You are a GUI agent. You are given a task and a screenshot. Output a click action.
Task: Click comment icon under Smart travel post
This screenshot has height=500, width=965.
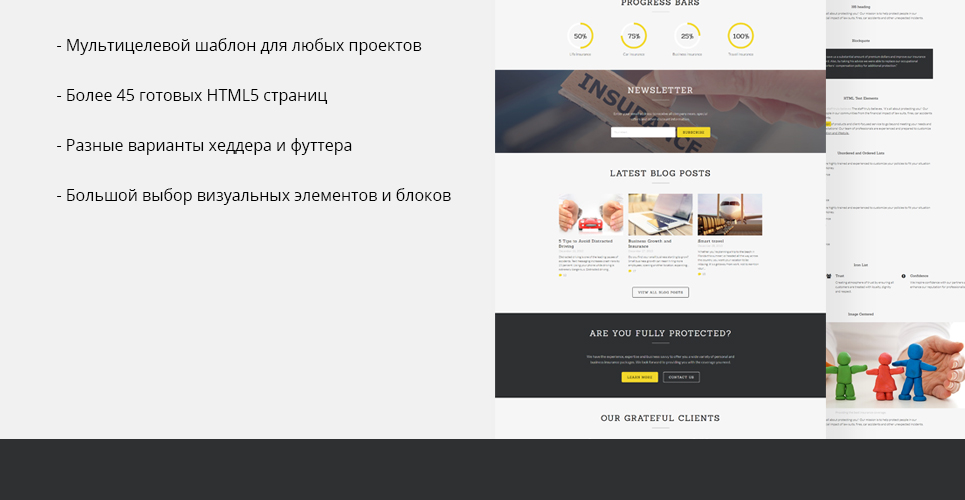699,274
